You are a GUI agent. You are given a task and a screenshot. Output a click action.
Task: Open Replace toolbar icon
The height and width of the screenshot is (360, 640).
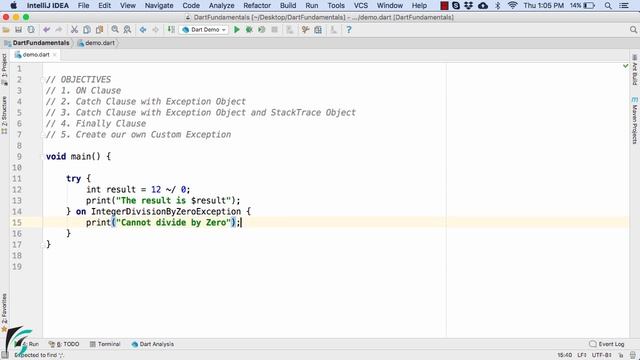click(x=127, y=30)
